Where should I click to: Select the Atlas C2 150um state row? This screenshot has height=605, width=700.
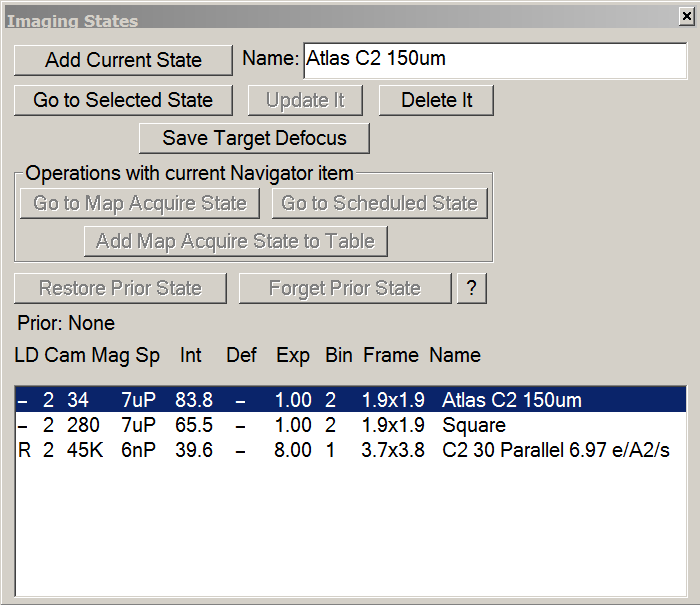pos(350,400)
